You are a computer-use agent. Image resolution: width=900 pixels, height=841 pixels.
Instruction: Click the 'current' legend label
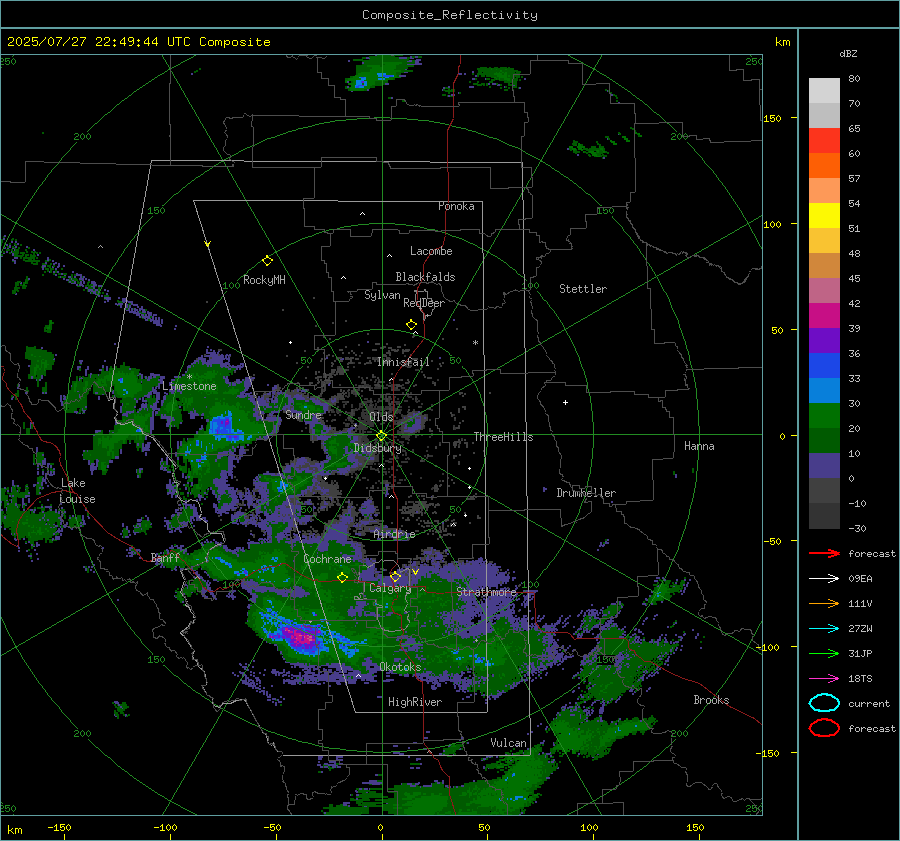(x=868, y=704)
